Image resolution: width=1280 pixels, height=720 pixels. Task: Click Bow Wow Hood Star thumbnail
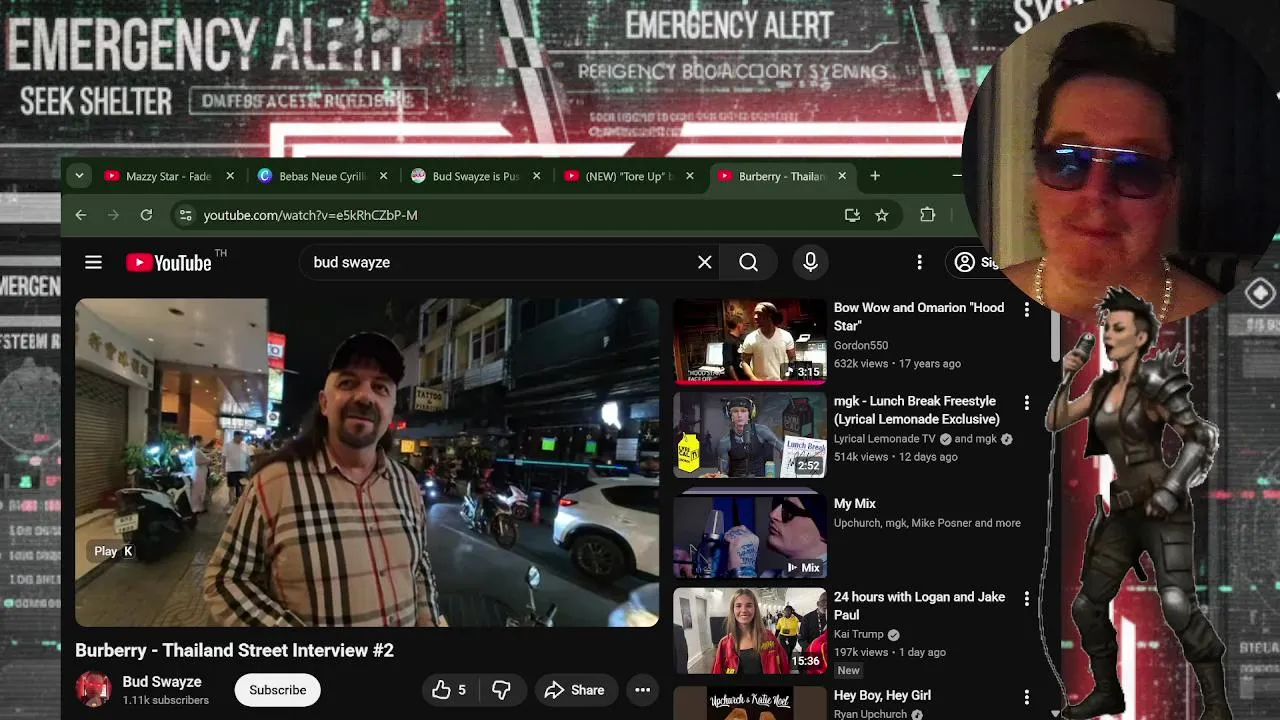pyautogui.click(x=750, y=341)
